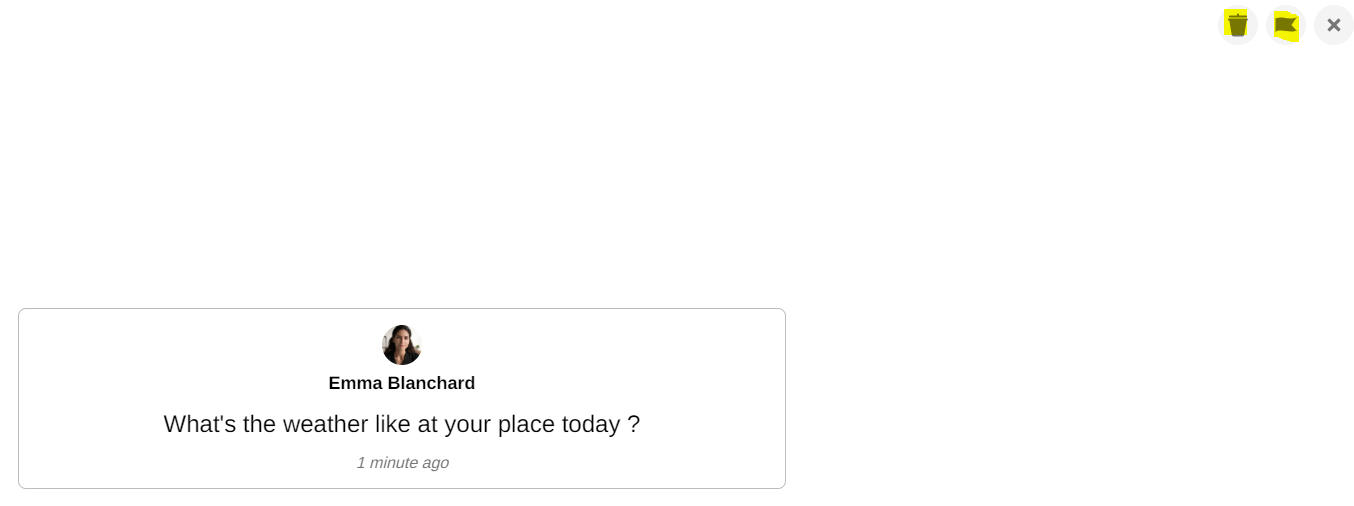The image size is (1354, 506).
Task: Open the sender's round avatar photo
Action: (x=402, y=345)
